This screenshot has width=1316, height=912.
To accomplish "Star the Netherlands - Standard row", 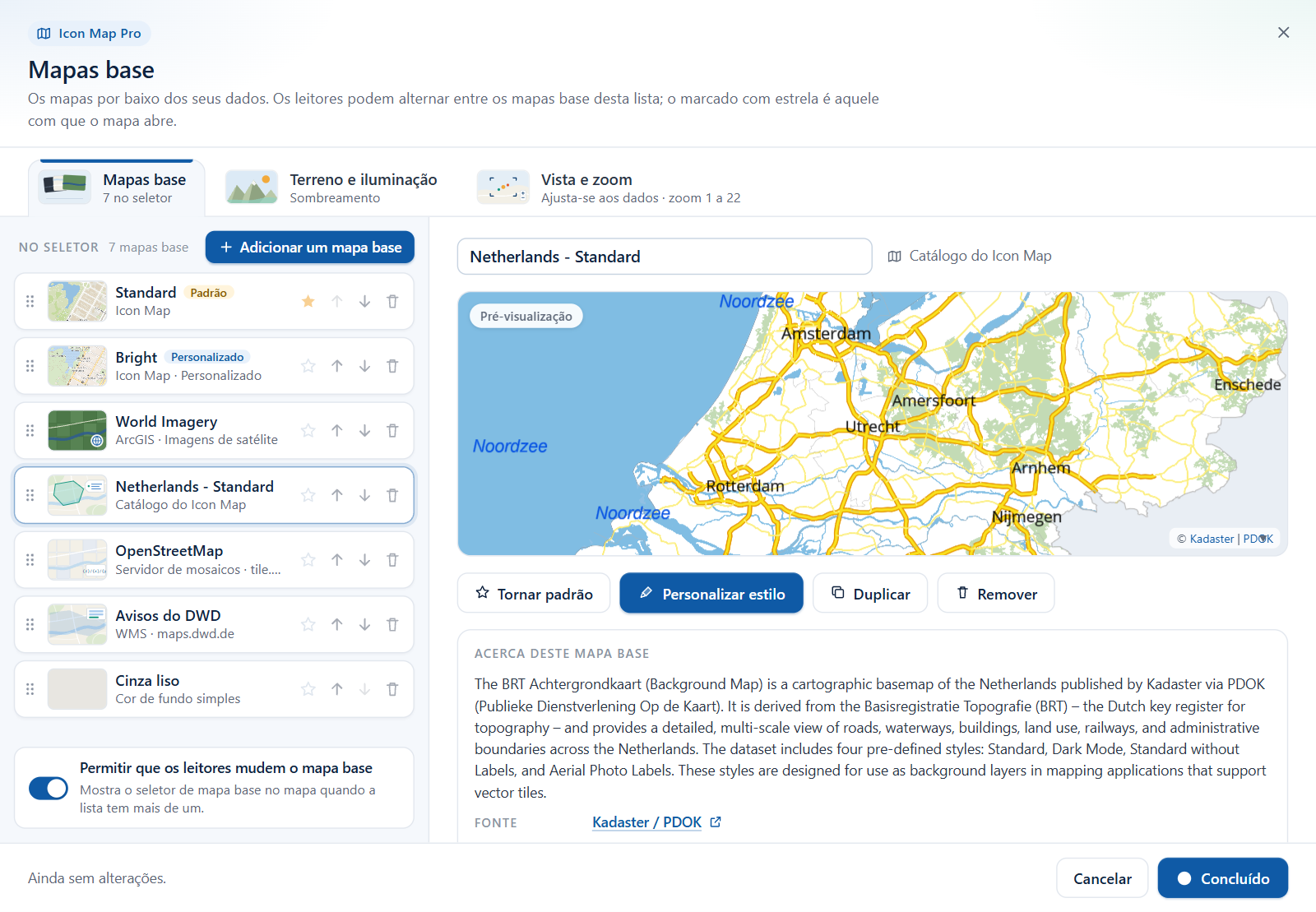I will click(x=308, y=495).
